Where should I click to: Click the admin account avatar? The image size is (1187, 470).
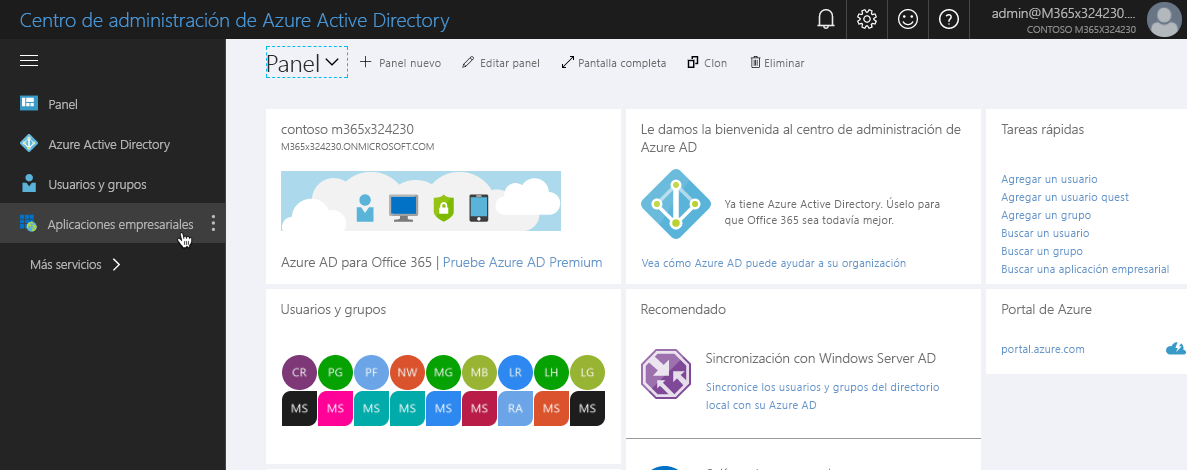[x=1165, y=20]
